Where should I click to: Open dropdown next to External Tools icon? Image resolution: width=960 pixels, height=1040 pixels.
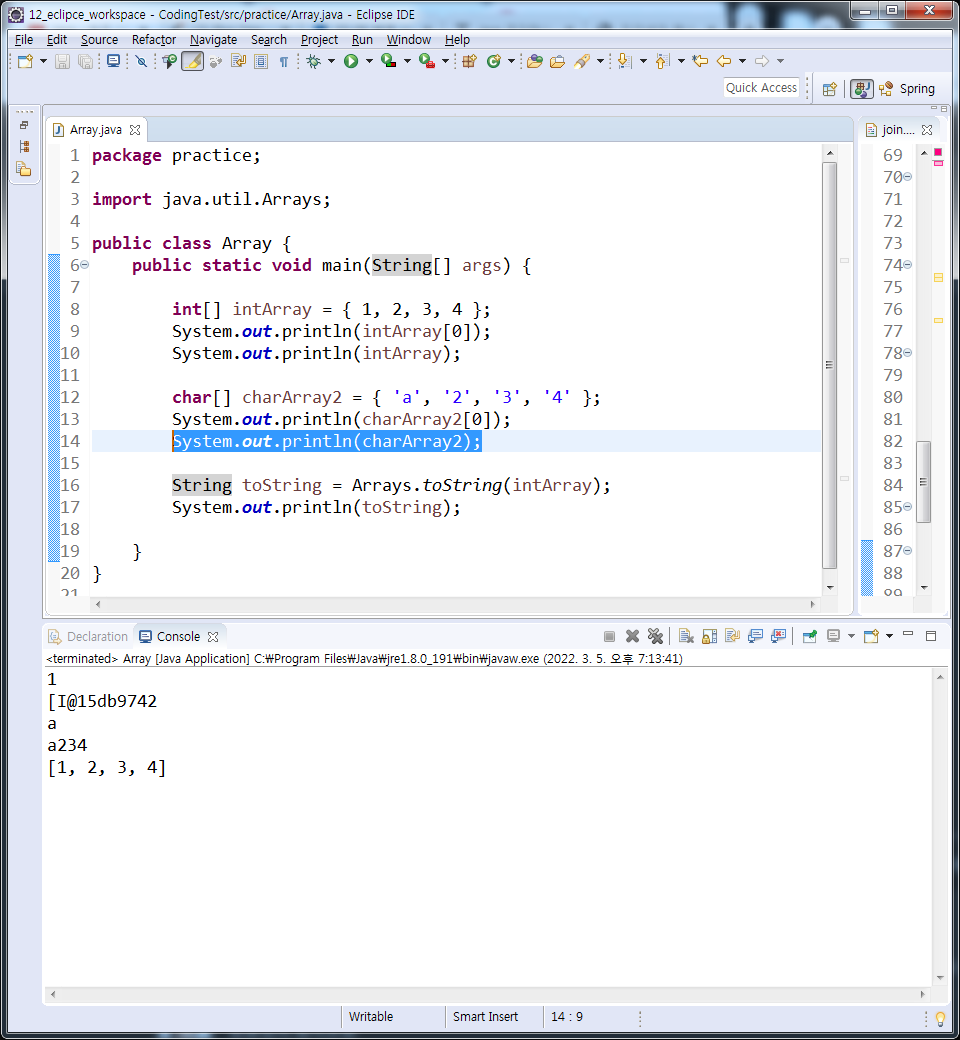pos(445,62)
